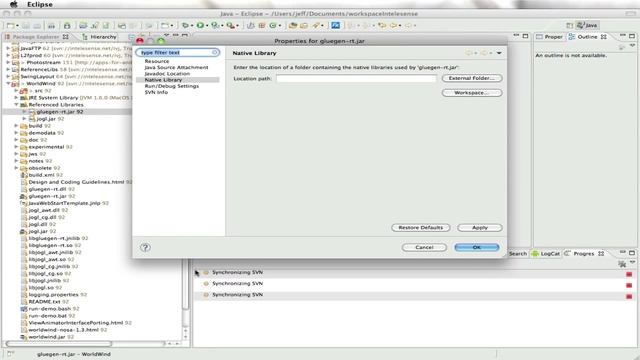Image resolution: width=640 pixels, height=360 pixels.
Task: Click the SVN lock toolbar icon
Action: [x=67, y=25]
